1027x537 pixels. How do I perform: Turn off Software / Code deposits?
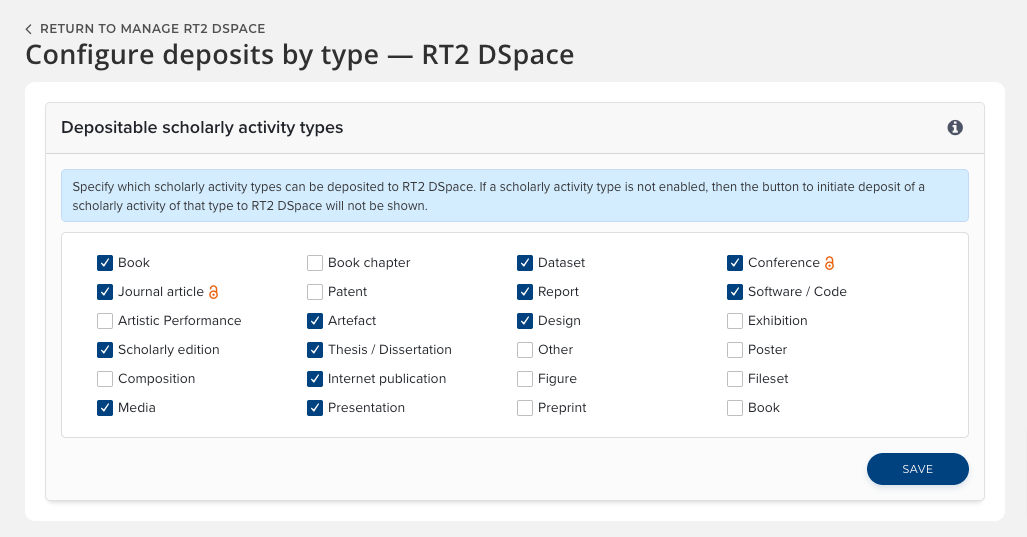tap(735, 292)
